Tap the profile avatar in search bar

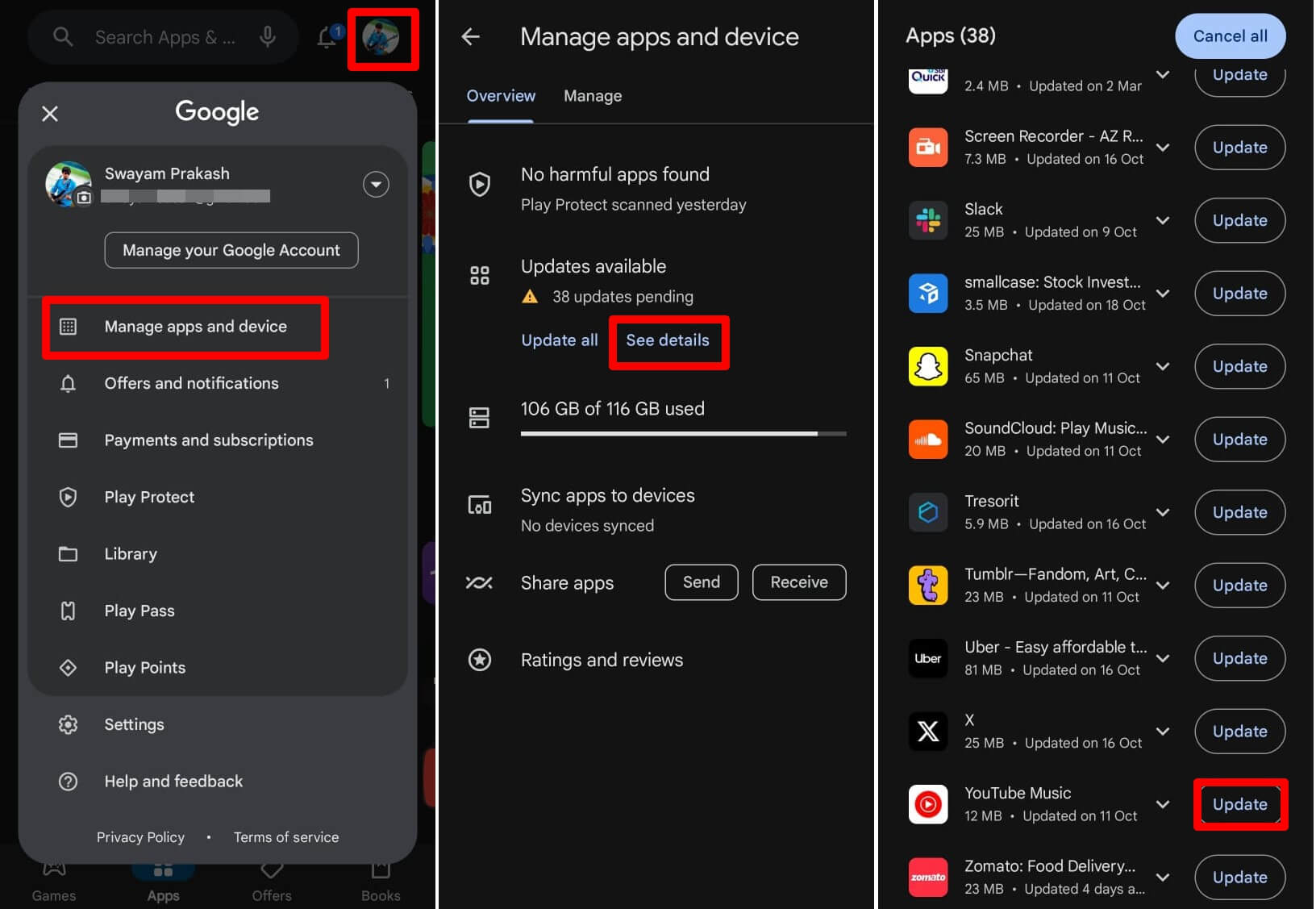click(381, 37)
